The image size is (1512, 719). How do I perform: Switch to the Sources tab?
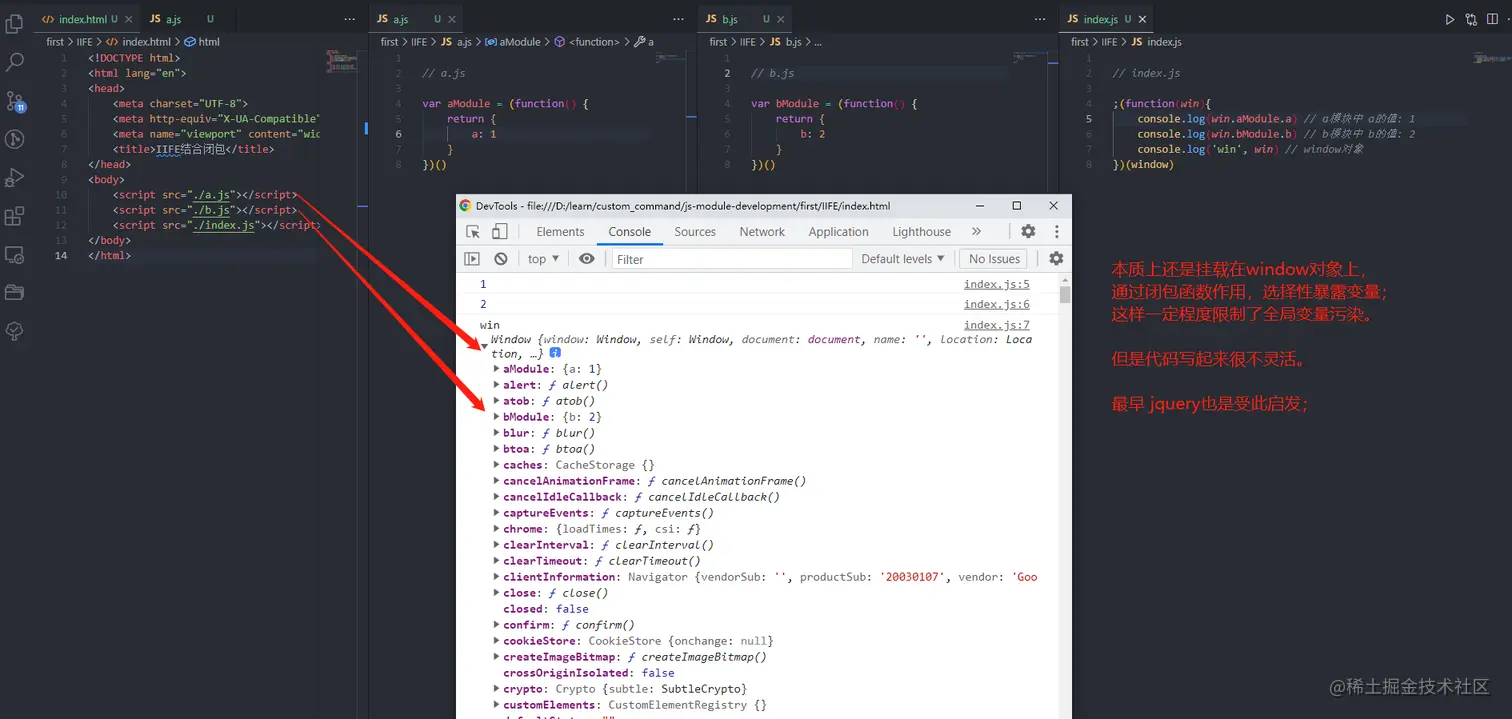[x=695, y=231]
